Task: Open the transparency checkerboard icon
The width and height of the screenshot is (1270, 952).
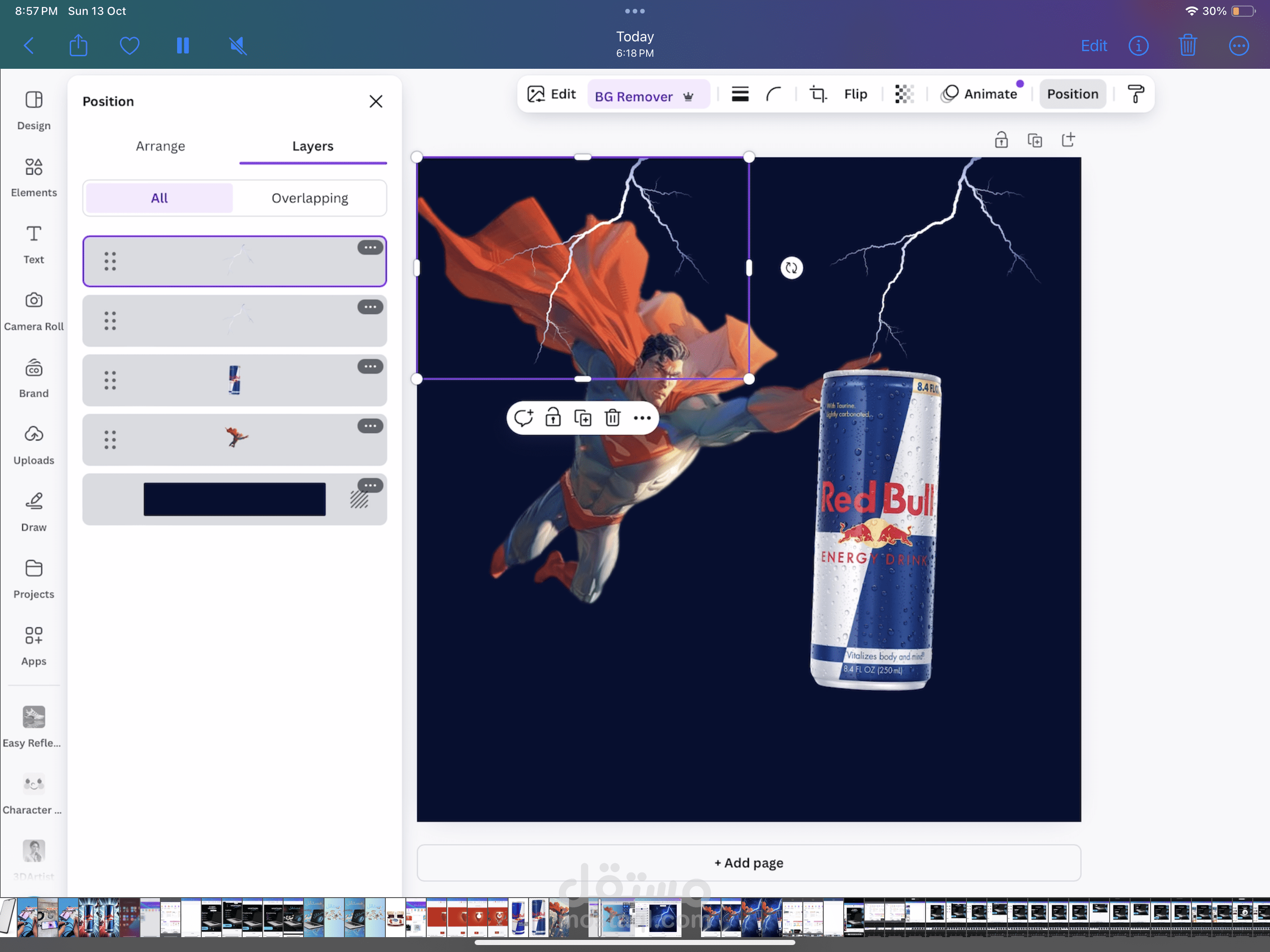Action: pyautogui.click(x=904, y=93)
